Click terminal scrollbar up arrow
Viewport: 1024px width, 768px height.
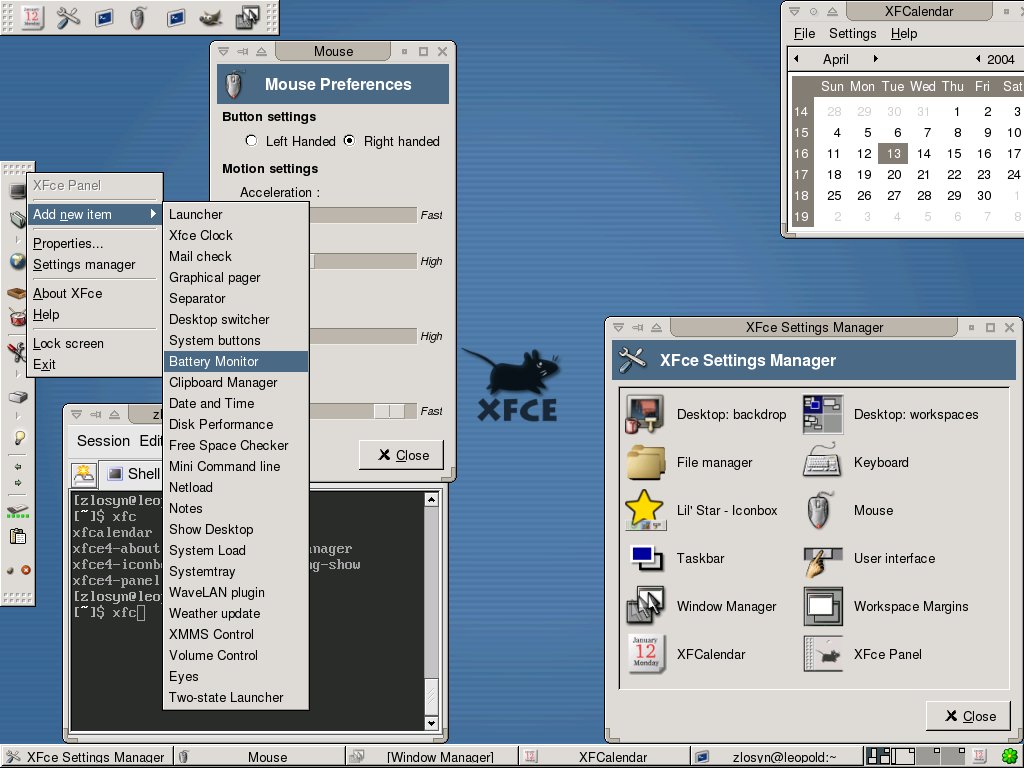[431, 500]
